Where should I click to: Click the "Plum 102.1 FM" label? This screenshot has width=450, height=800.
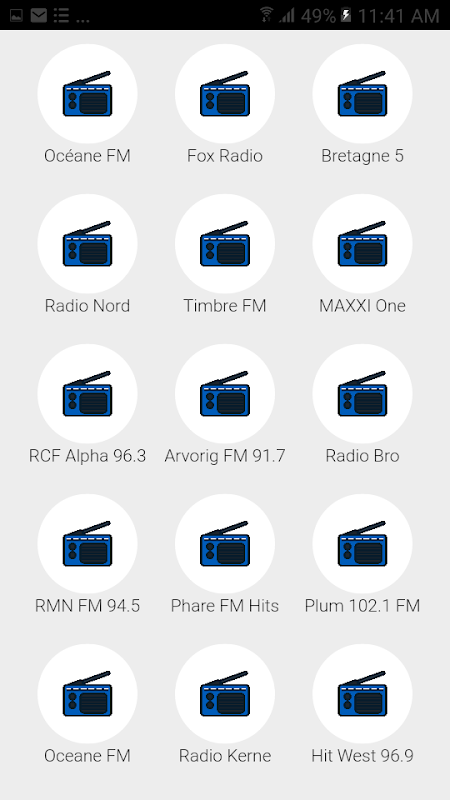(362, 606)
